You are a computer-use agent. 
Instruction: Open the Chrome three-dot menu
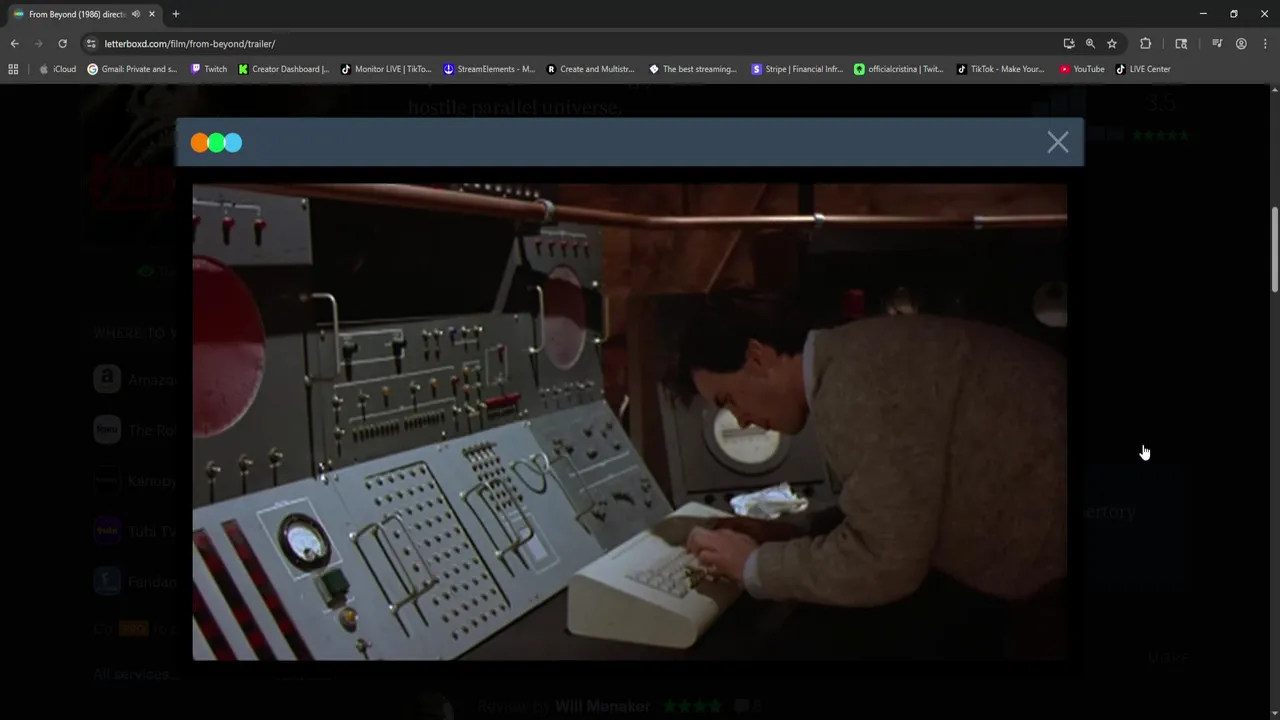(x=1264, y=44)
